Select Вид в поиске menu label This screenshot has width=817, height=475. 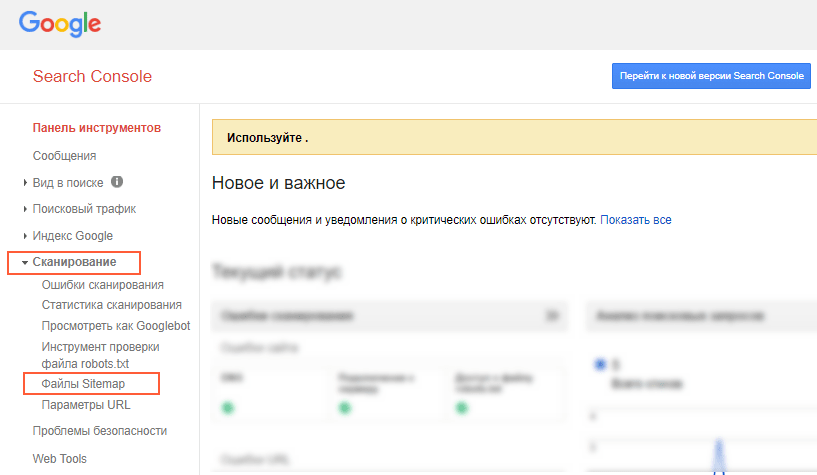coord(68,183)
